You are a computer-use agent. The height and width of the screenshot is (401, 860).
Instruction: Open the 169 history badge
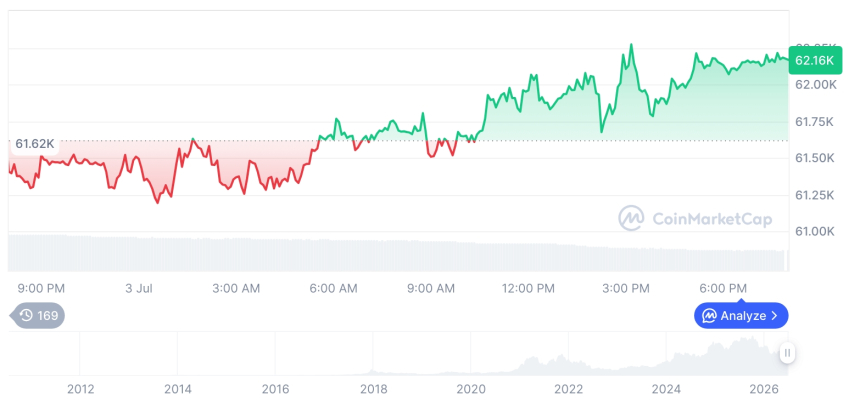[x=37, y=315]
